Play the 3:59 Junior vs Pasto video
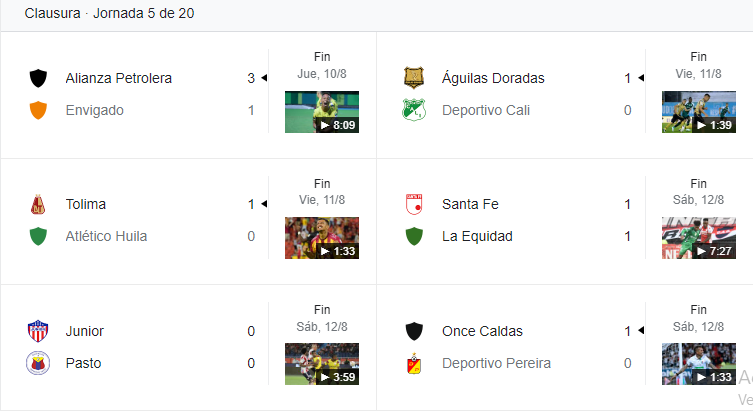 coord(321,364)
